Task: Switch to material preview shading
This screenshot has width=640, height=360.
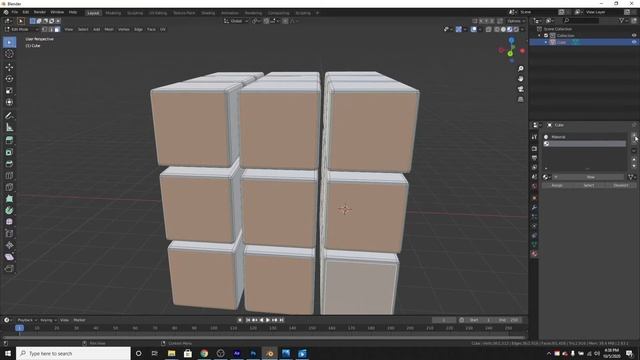Action: tap(509, 29)
